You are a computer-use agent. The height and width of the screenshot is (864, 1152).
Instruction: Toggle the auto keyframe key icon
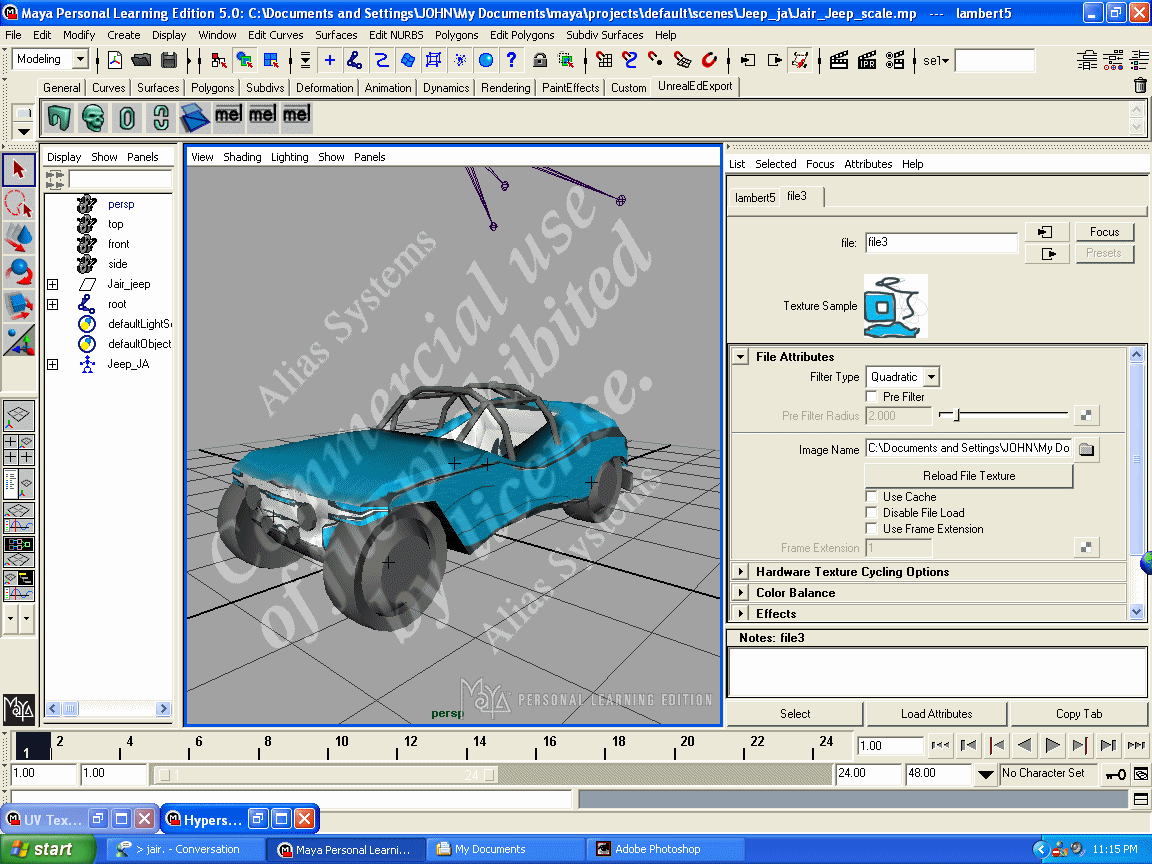click(1116, 774)
